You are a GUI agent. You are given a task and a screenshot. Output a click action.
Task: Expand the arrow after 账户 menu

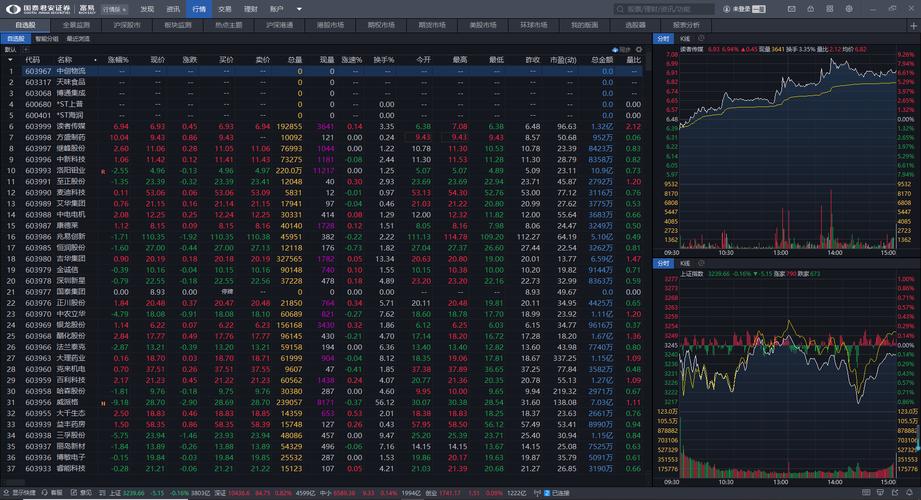(299, 9)
